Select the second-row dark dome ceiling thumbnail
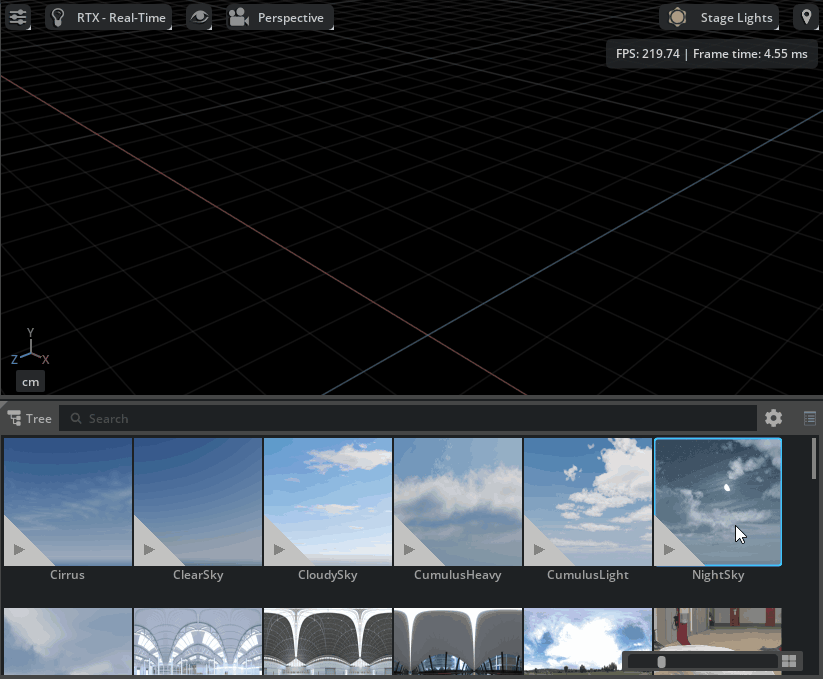The width and height of the screenshot is (823, 679). pyautogui.click(x=328, y=641)
